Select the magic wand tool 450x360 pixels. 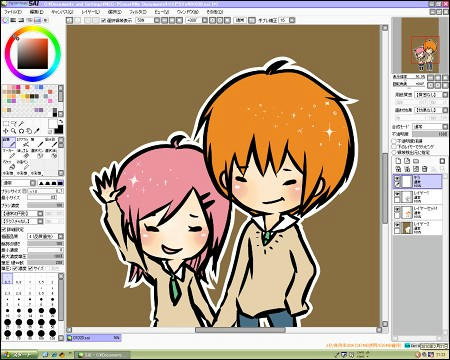coord(21,124)
